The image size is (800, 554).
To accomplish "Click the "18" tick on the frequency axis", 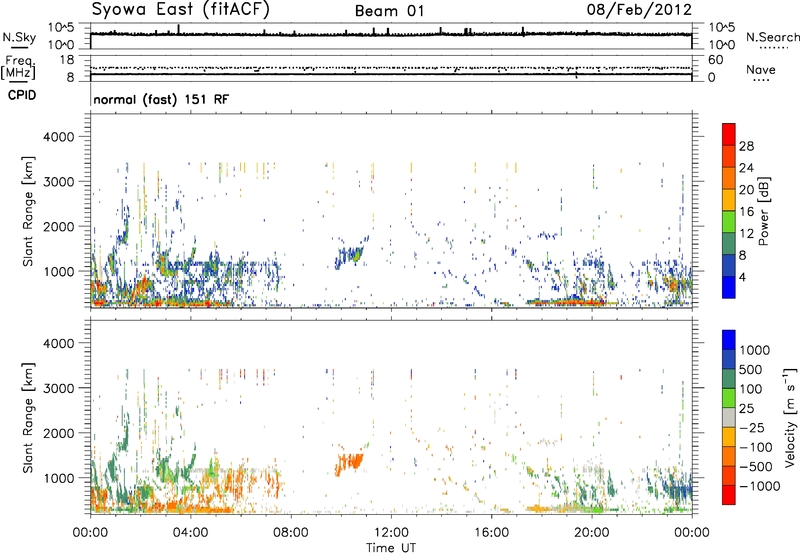I will point(67,60).
